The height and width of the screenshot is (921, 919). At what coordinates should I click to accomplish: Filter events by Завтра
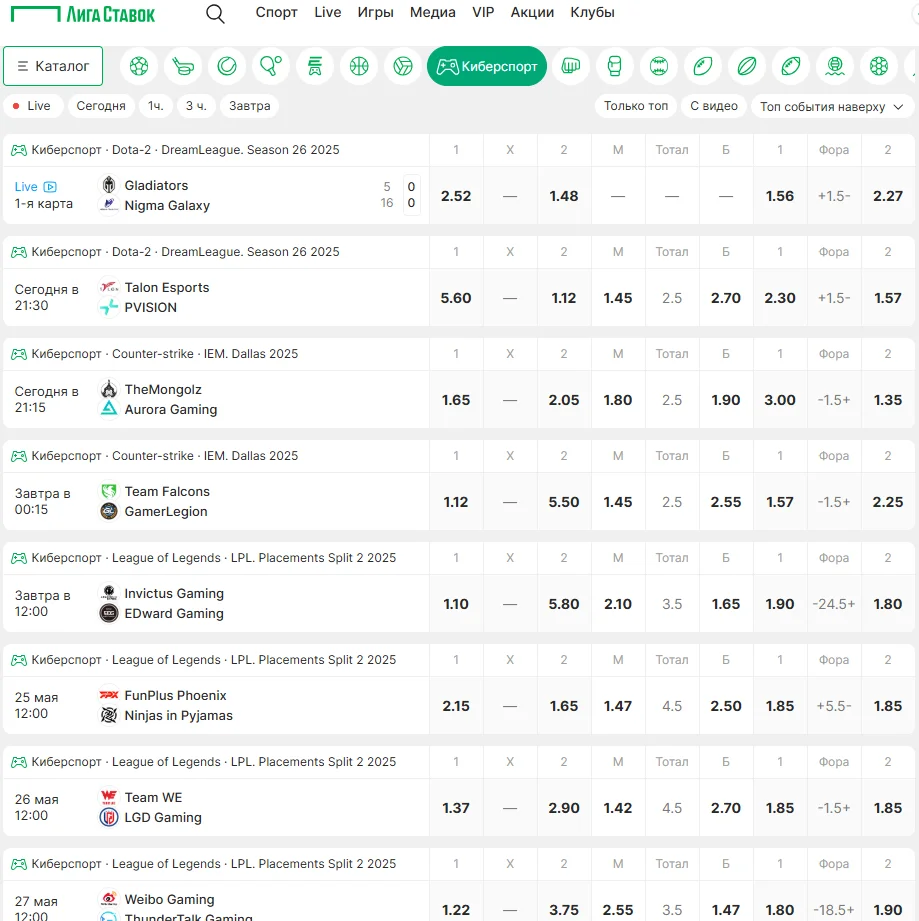click(x=249, y=106)
